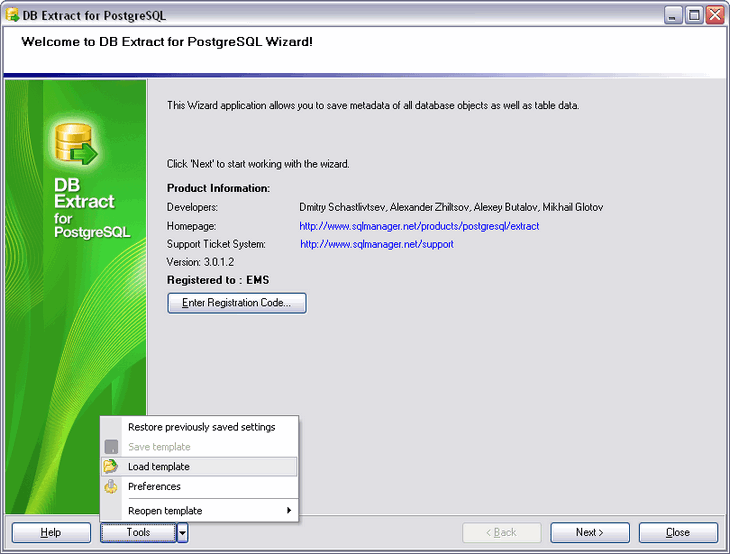Click the Help button
This screenshot has width=730, height=554.
51,533
